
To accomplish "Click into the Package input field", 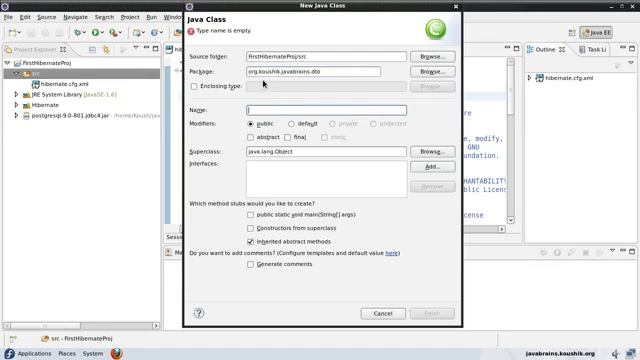I will point(313,71).
